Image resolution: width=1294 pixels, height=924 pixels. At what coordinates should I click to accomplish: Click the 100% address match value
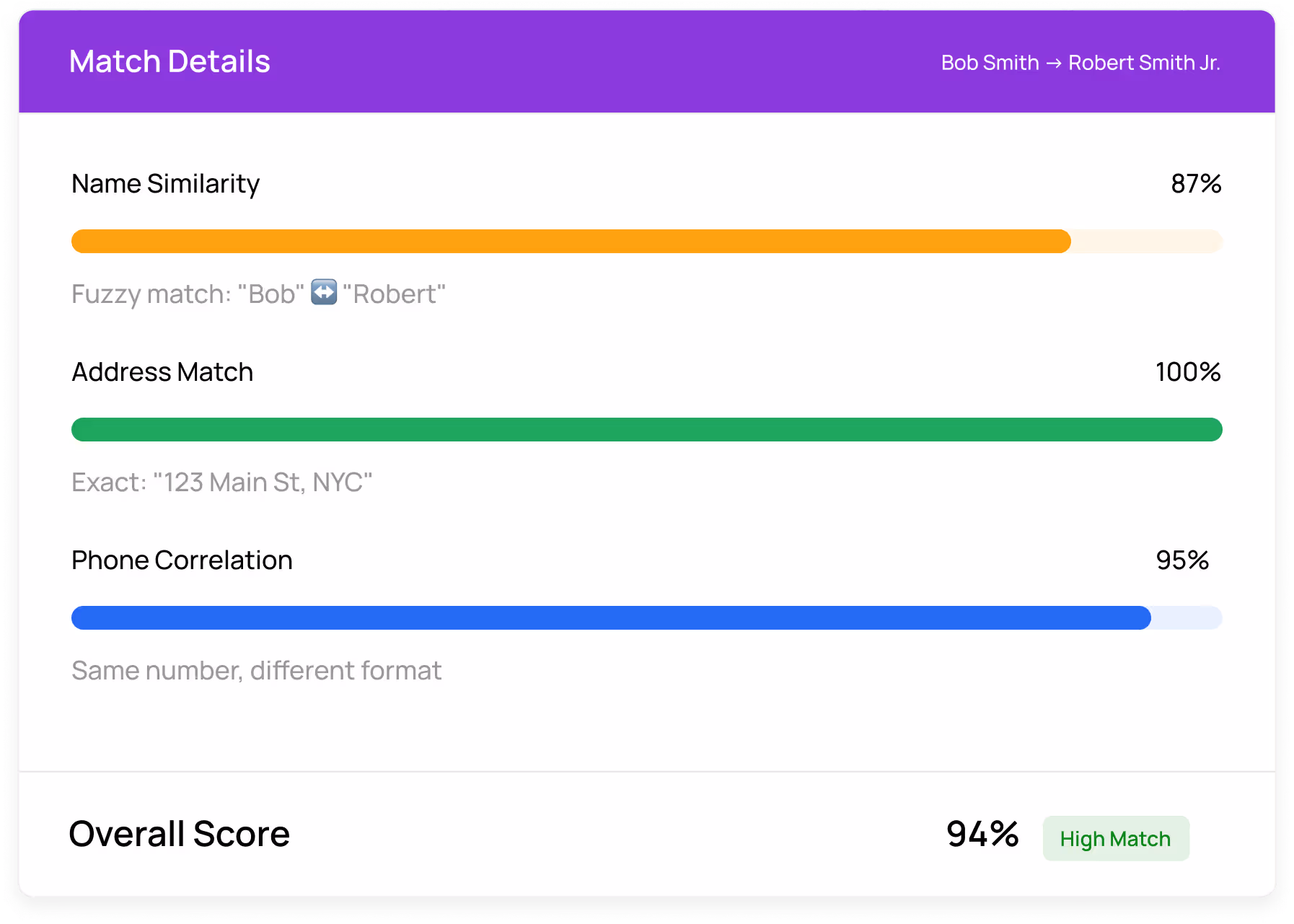(x=1187, y=372)
